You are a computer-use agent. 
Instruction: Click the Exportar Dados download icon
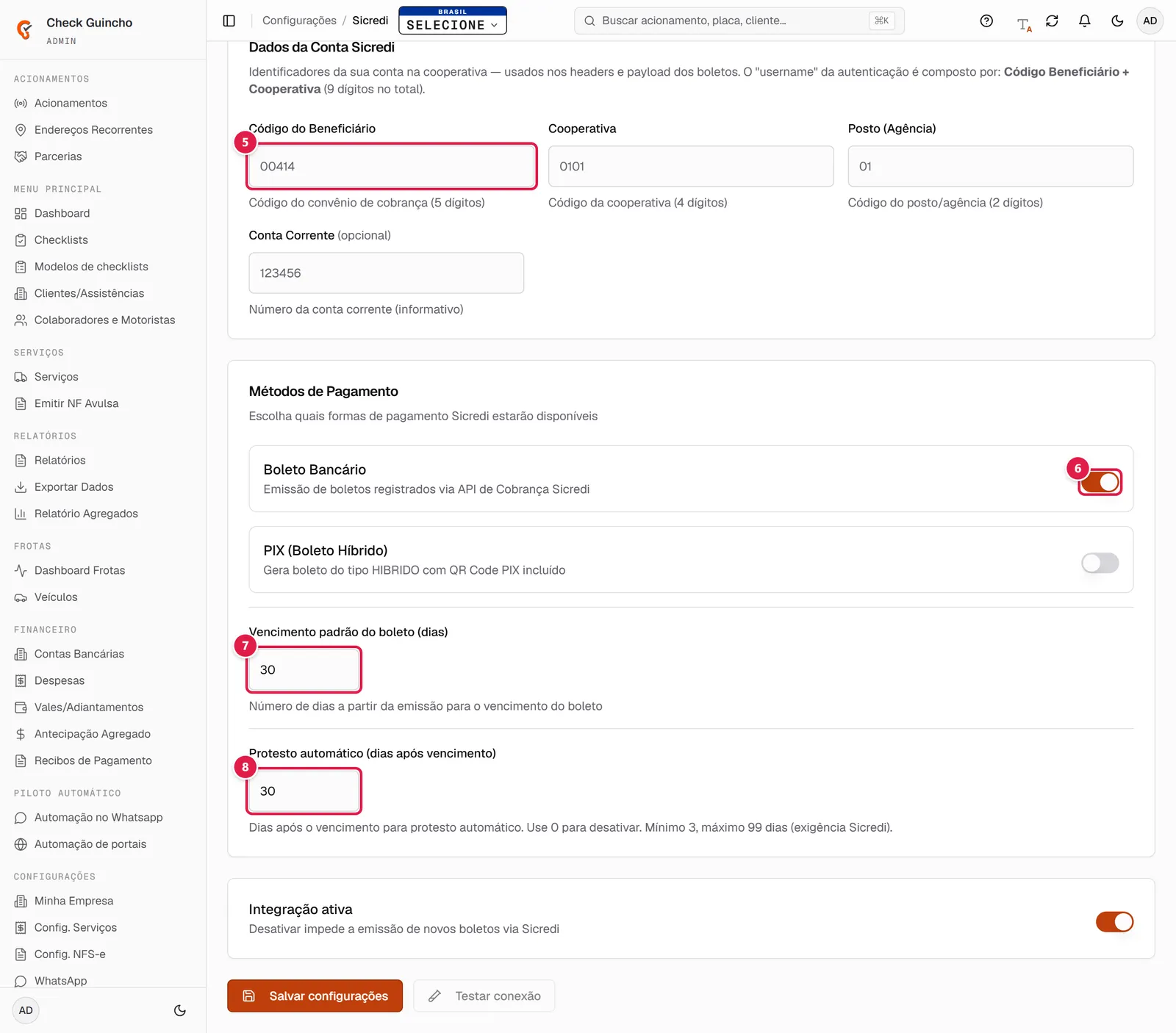[21, 487]
